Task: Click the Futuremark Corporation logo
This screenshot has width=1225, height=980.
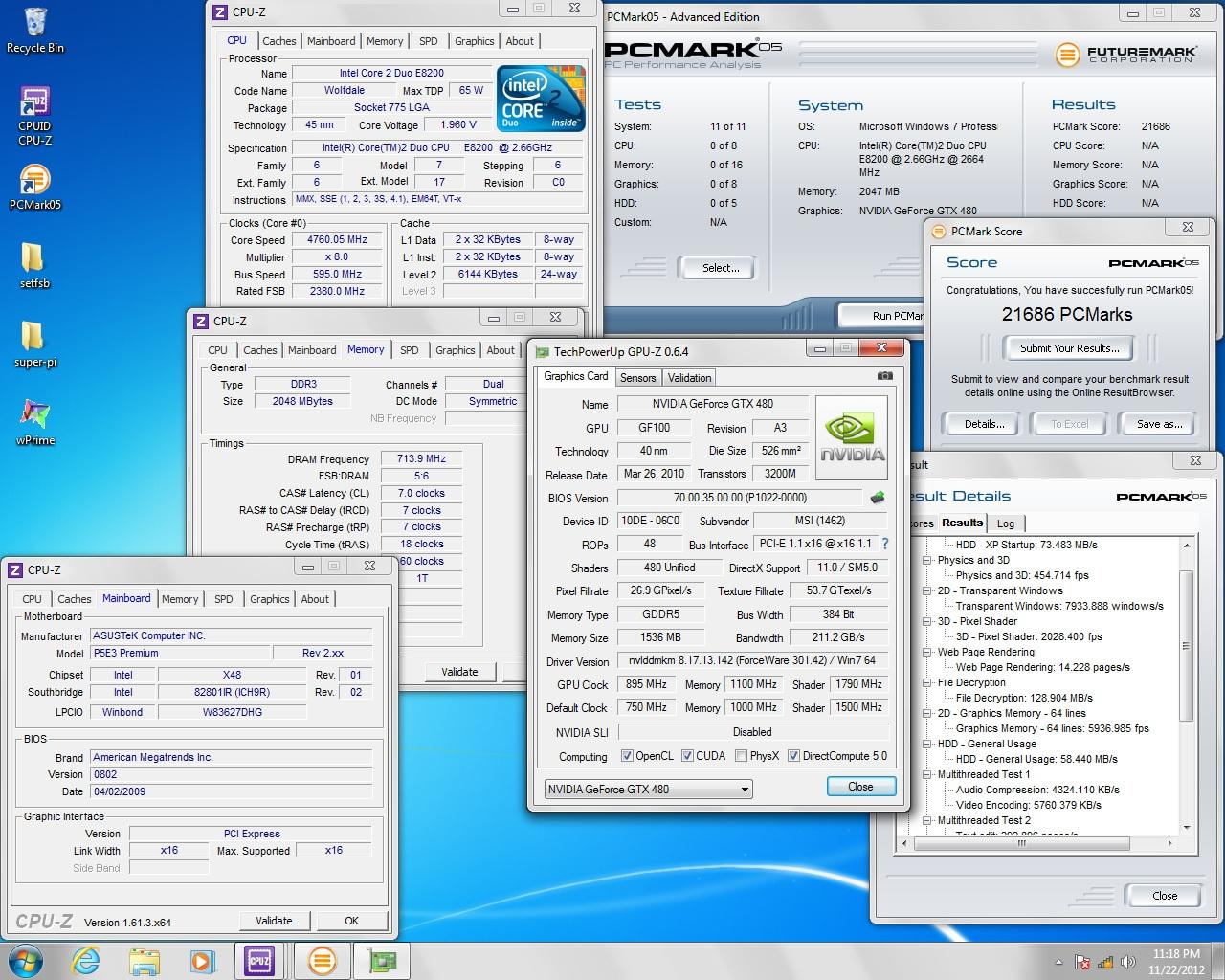Action: [1125, 55]
